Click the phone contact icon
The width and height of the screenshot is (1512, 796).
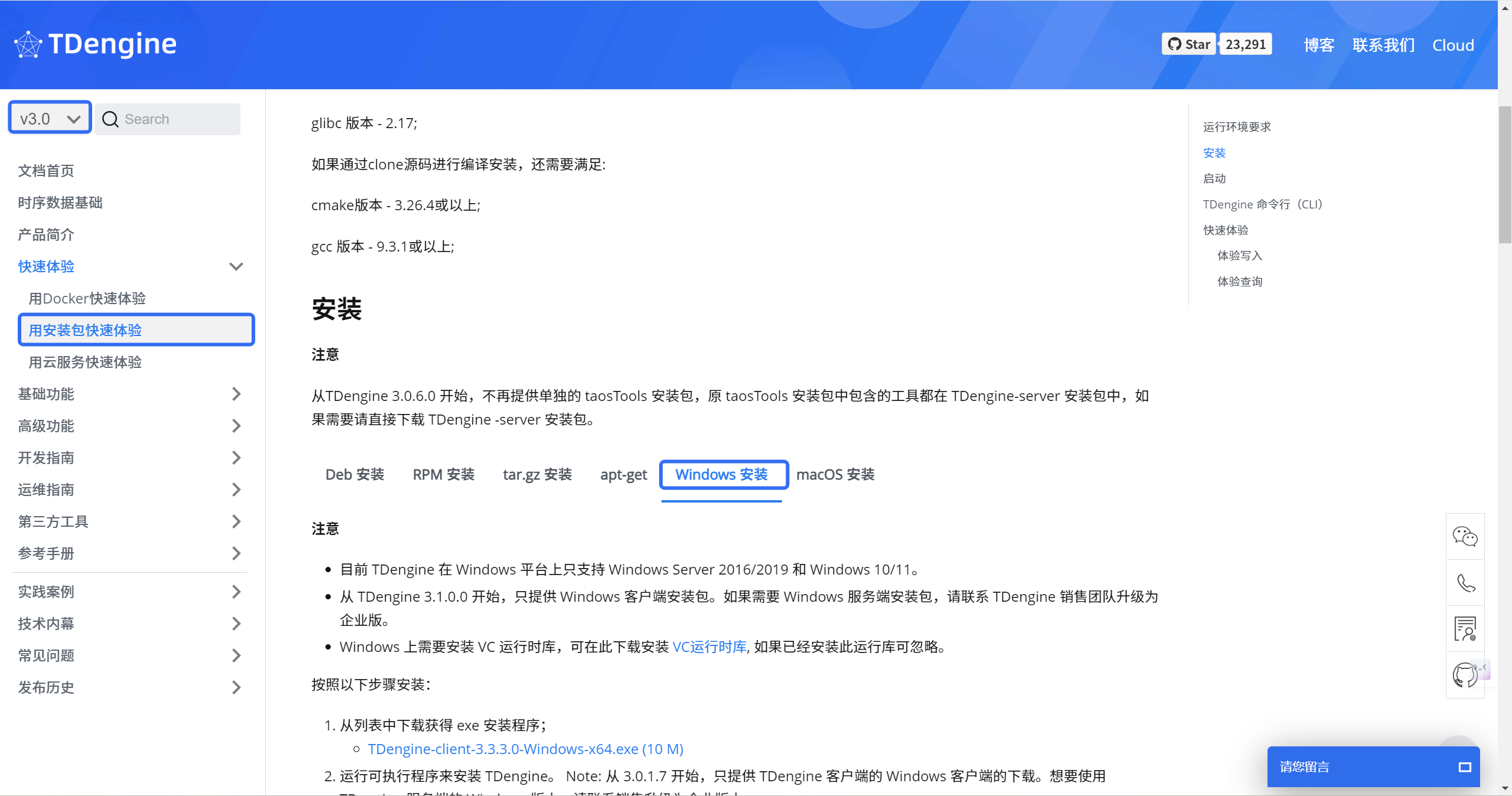pos(1465,583)
